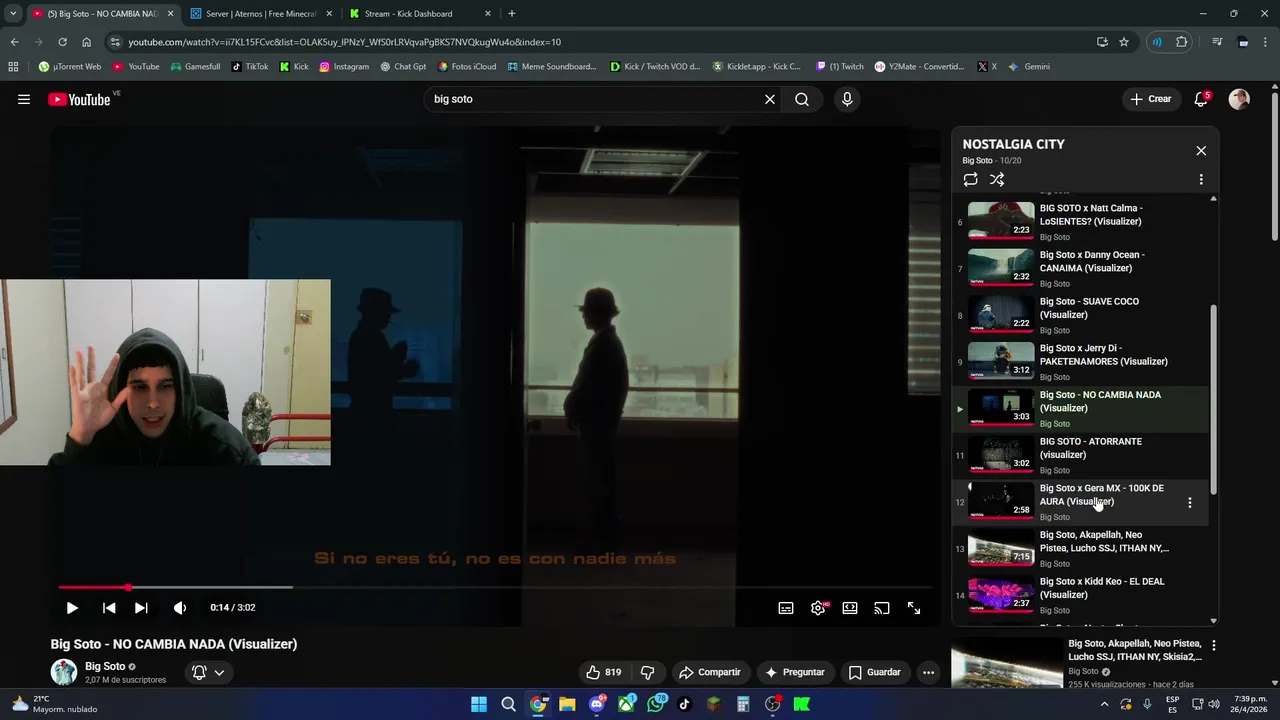Open Big Soto channel avatar
The image size is (1280, 720).
[64, 672]
